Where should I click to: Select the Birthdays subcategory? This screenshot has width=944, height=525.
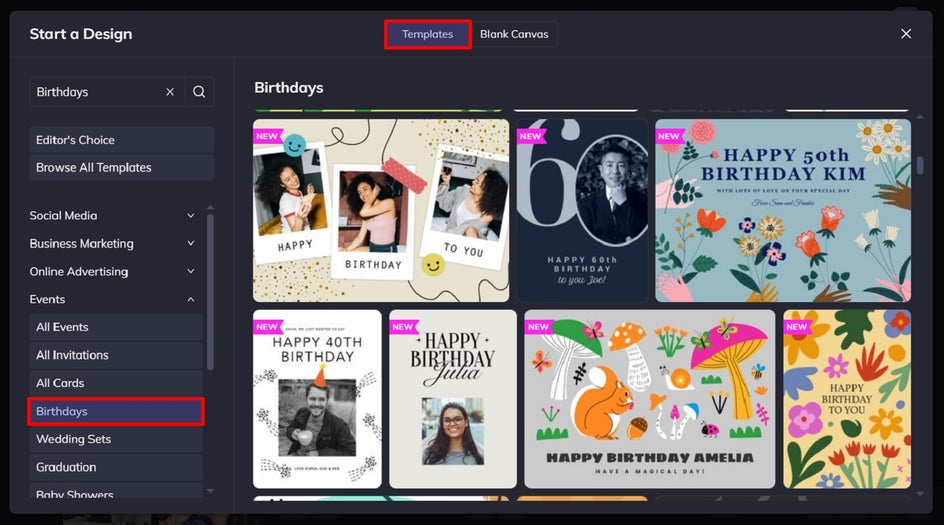[116, 411]
